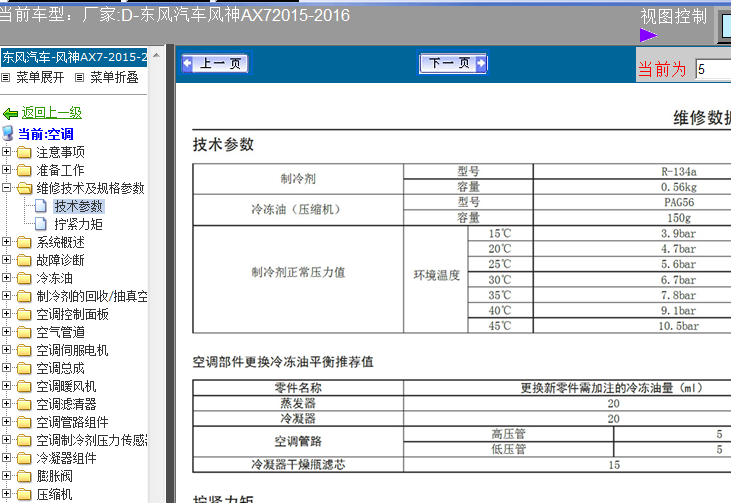Click the R-134a table cell
Image resolution: width=731 pixels, height=503 pixels.
coord(679,172)
